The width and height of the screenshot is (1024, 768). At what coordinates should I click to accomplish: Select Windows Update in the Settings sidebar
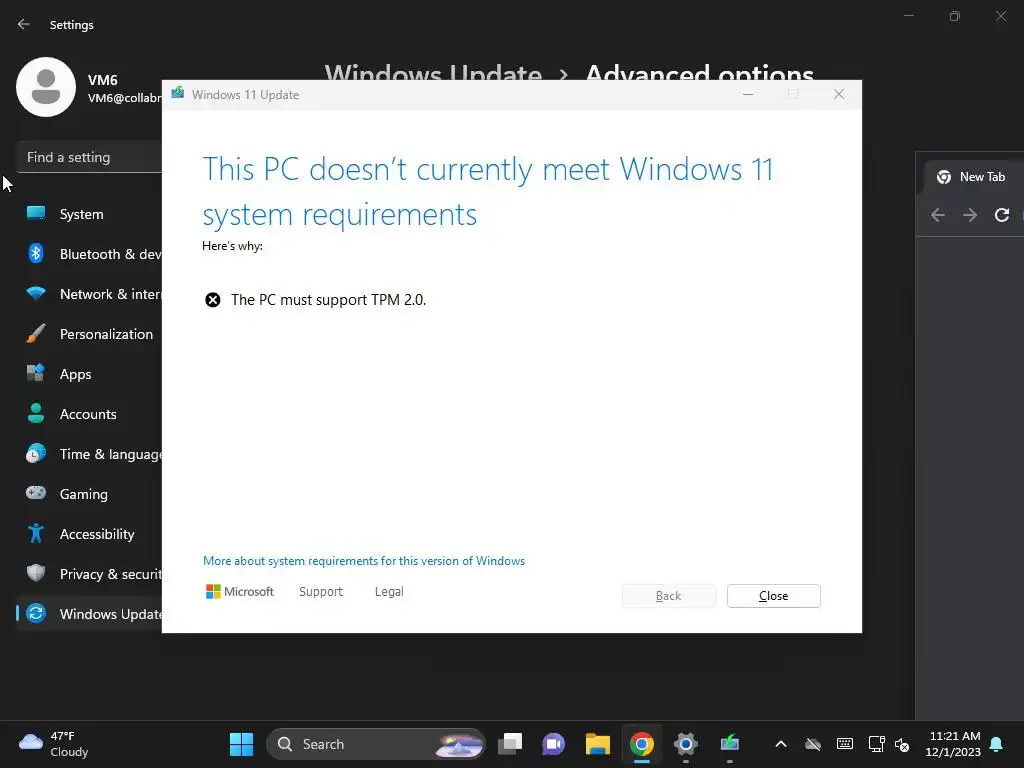click(89, 614)
